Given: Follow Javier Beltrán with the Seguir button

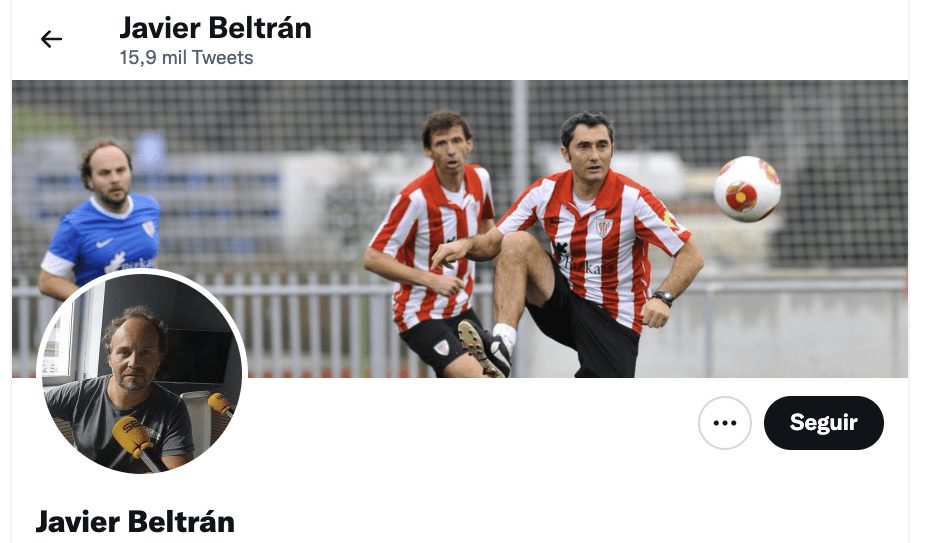Looking at the screenshot, I should click(823, 423).
